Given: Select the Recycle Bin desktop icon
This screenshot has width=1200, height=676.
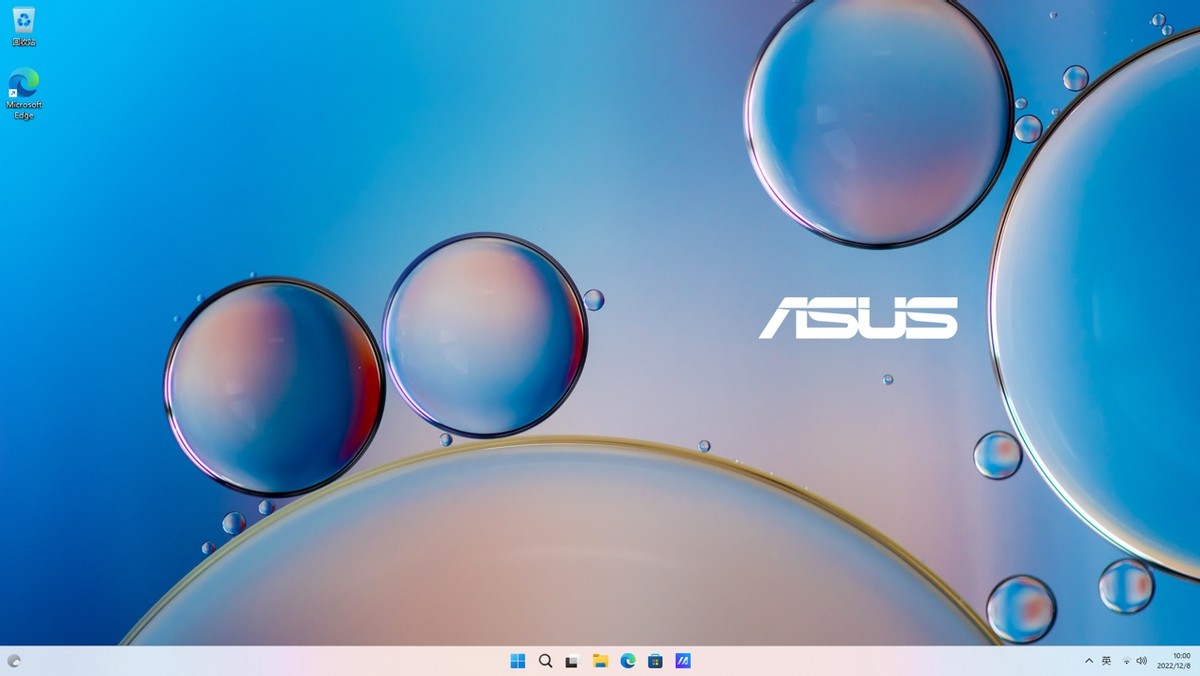Looking at the screenshot, I should click(24, 27).
